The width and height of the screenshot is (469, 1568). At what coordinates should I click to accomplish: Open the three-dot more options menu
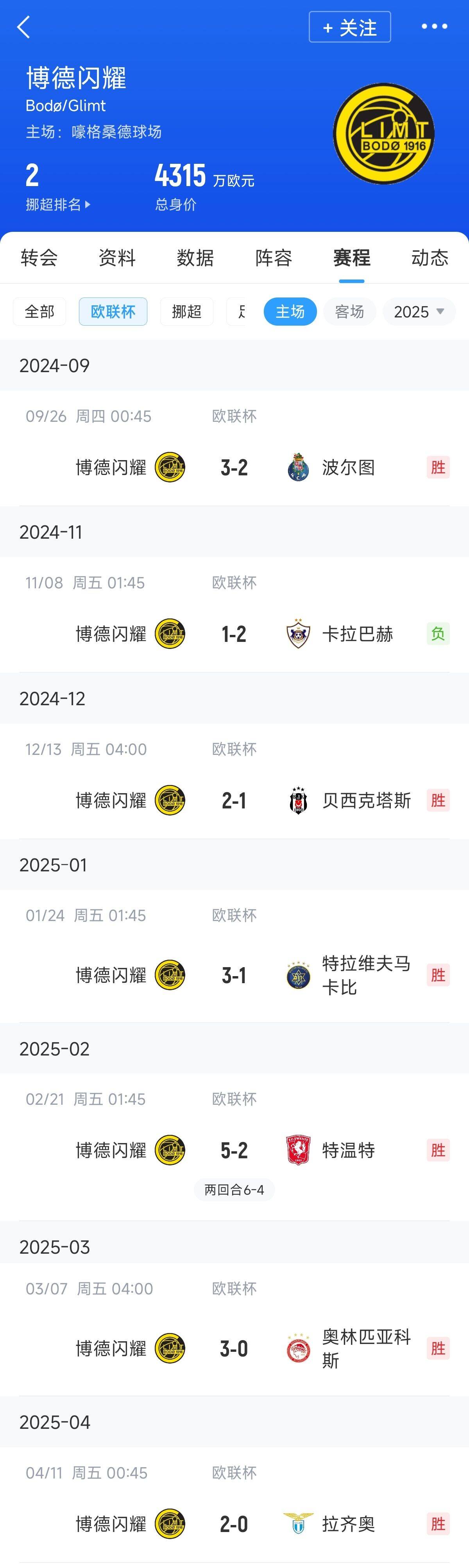coord(434,27)
